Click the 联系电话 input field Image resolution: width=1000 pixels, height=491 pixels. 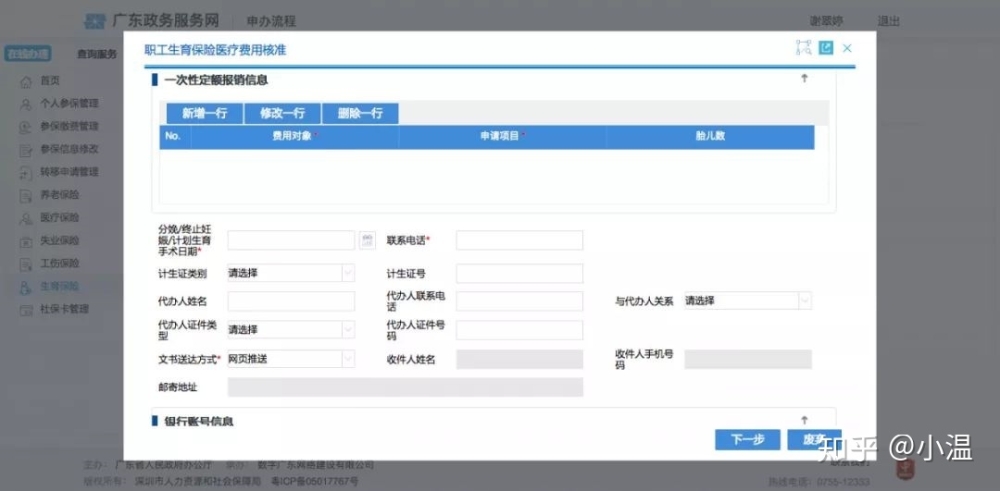519,240
